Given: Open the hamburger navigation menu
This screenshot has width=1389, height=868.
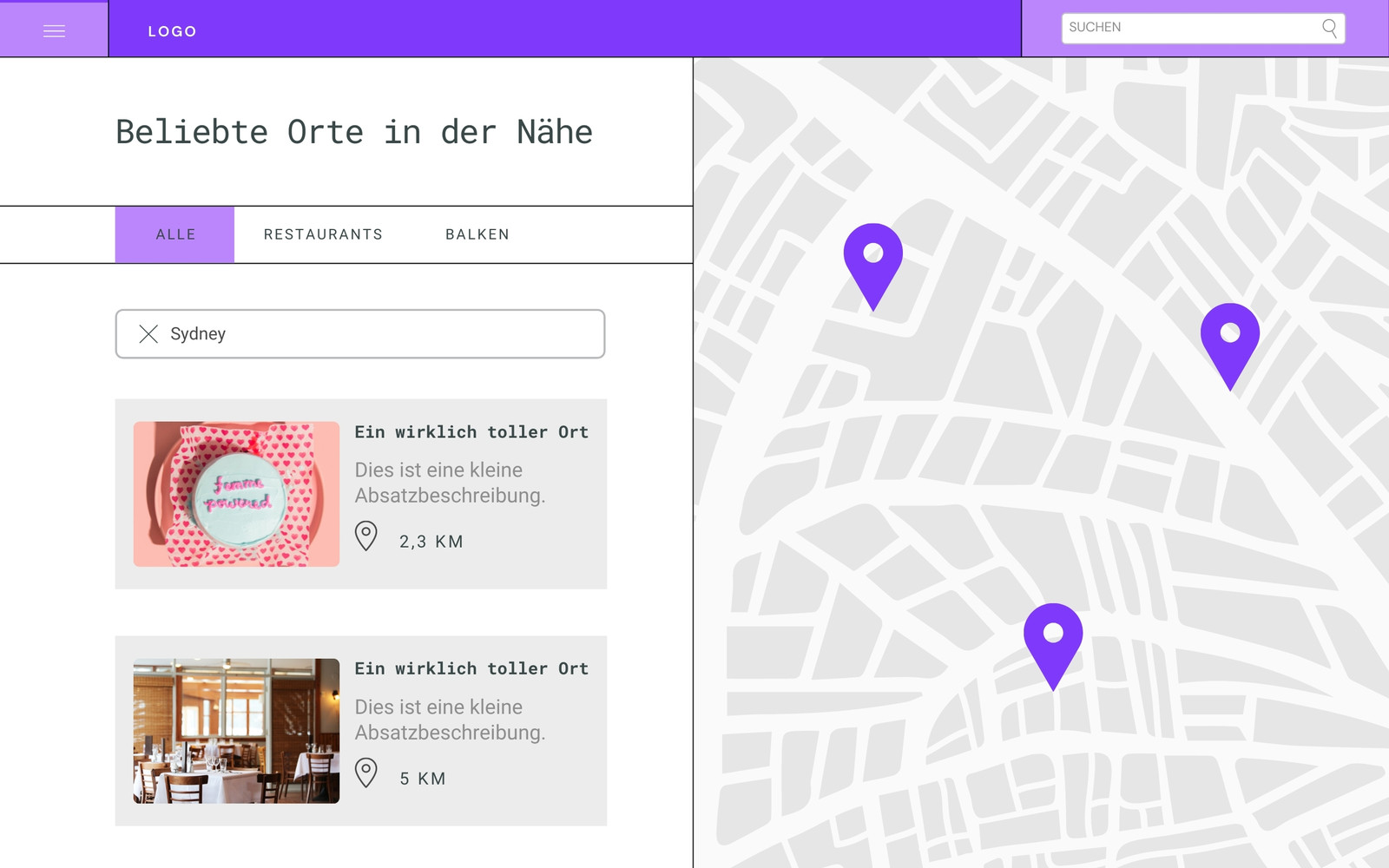Looking at the screenshot, I should pos(54,30).
